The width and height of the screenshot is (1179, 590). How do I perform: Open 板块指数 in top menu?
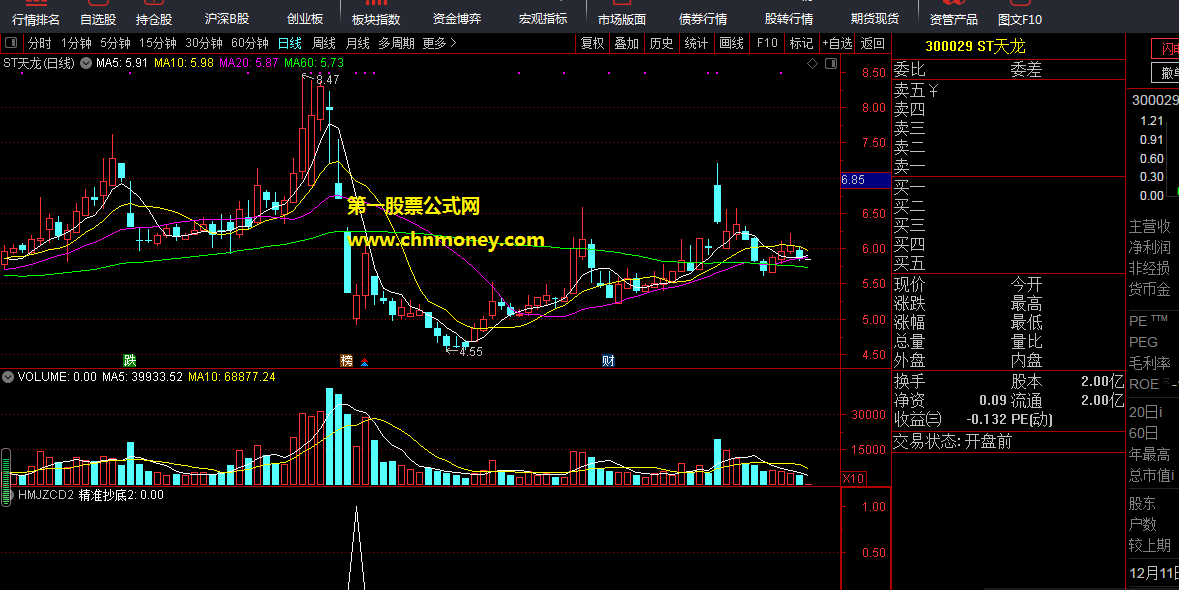tap(376, 20)
